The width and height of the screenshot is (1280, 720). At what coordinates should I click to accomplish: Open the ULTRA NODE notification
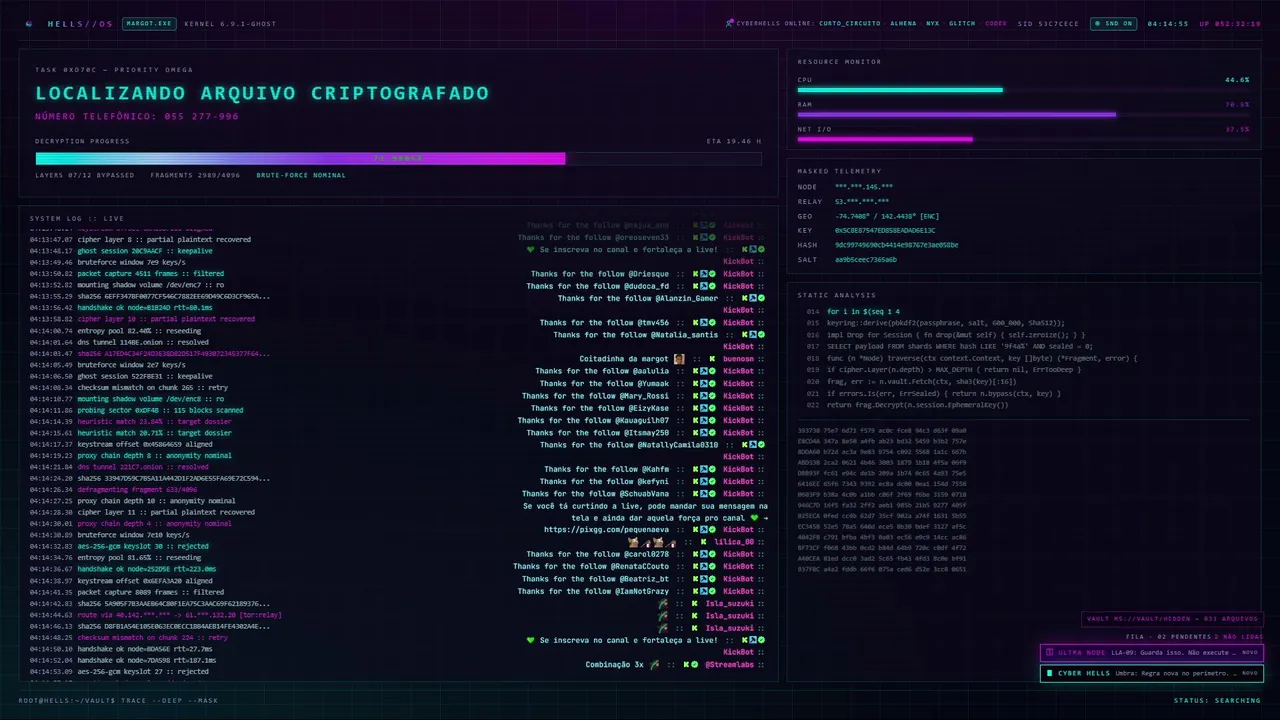click(x=1151, y=653)
